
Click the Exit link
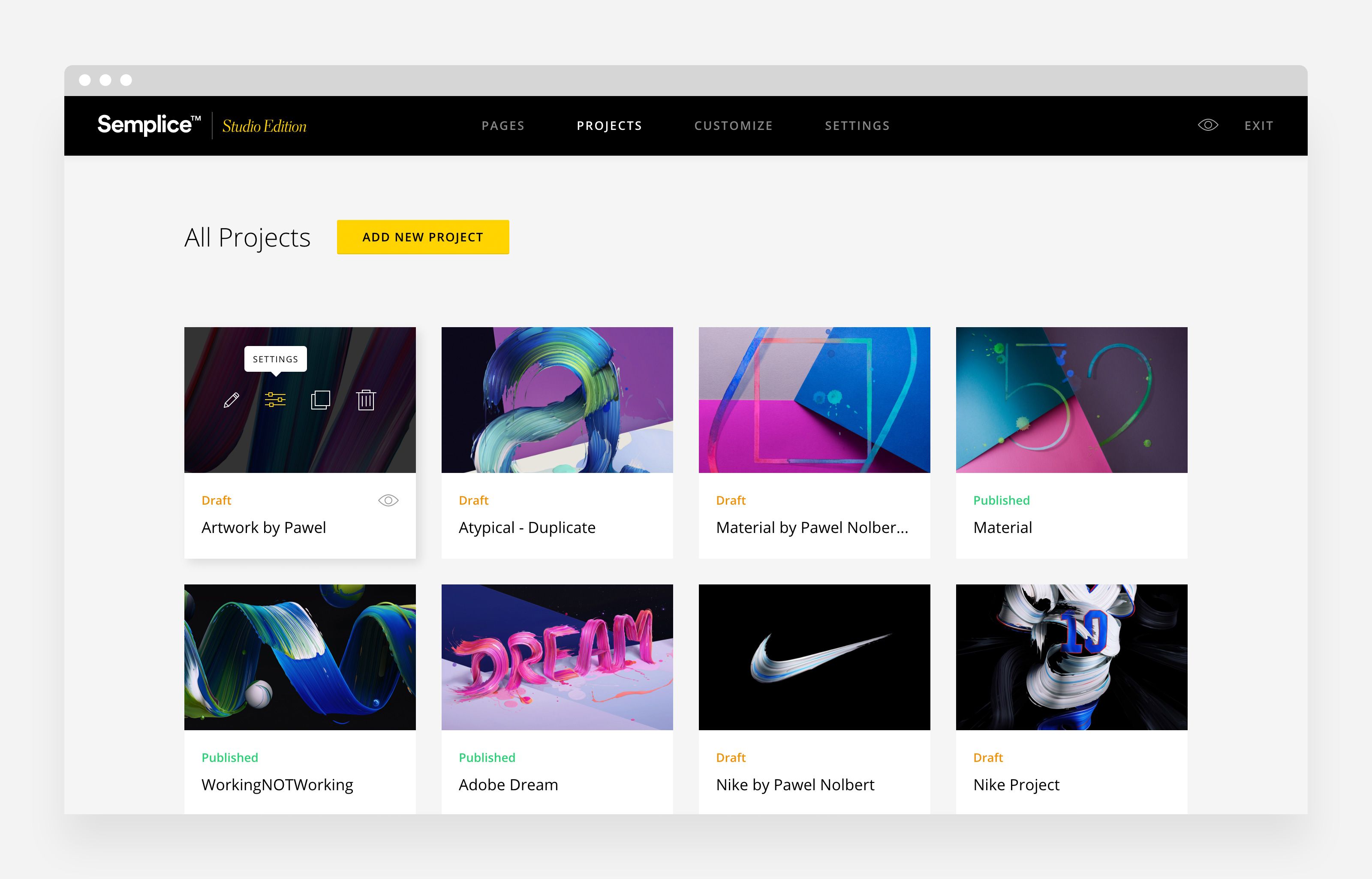coord(1258,126)
